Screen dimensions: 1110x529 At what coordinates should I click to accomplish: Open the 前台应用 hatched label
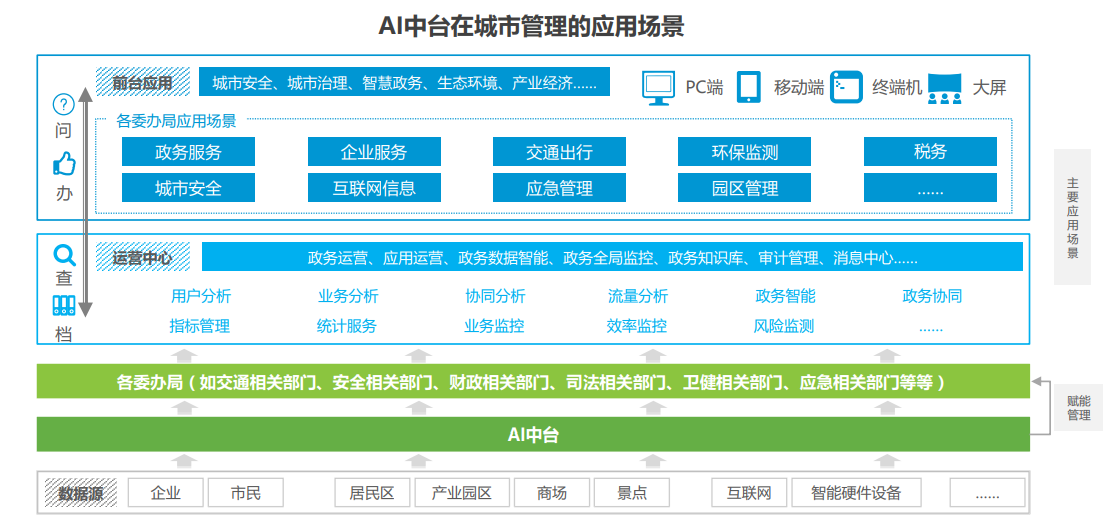[x=142, y=83]
